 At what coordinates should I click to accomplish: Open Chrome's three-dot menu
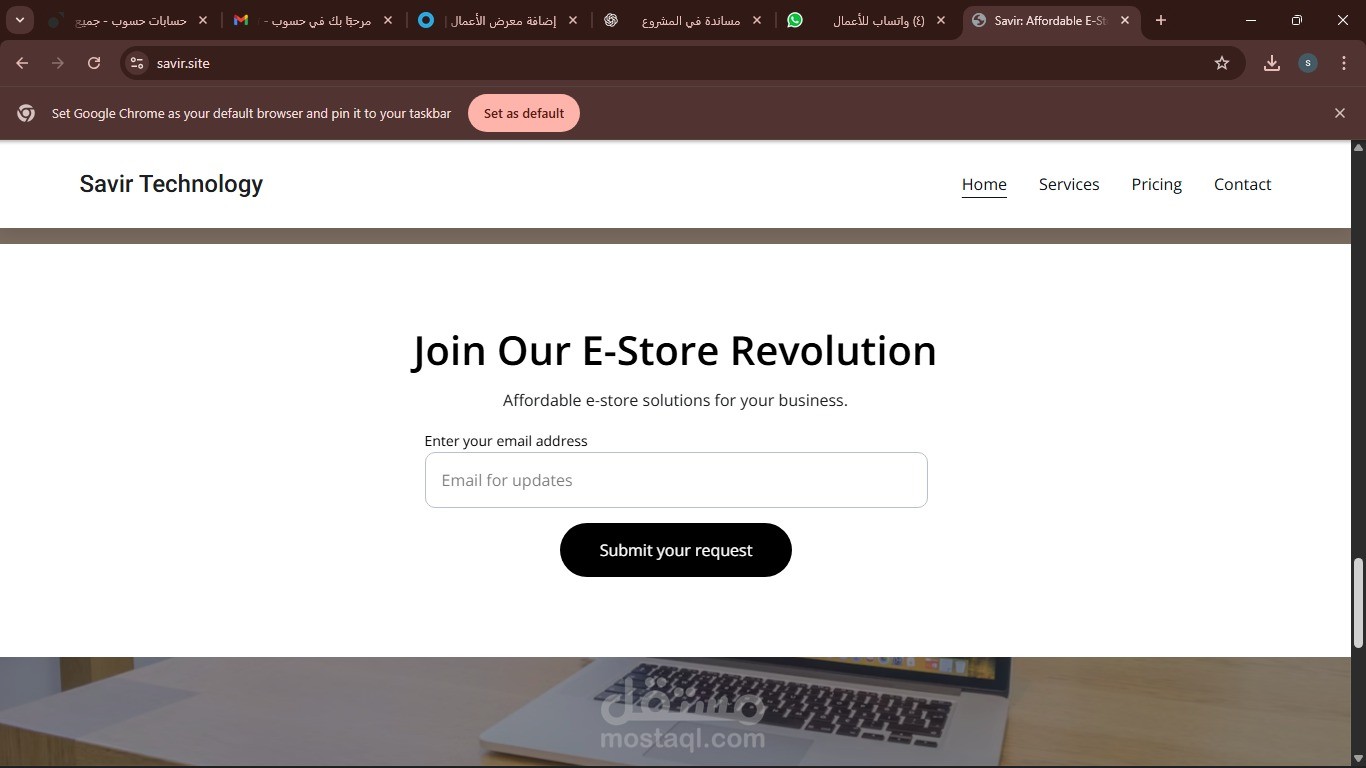1344,63
